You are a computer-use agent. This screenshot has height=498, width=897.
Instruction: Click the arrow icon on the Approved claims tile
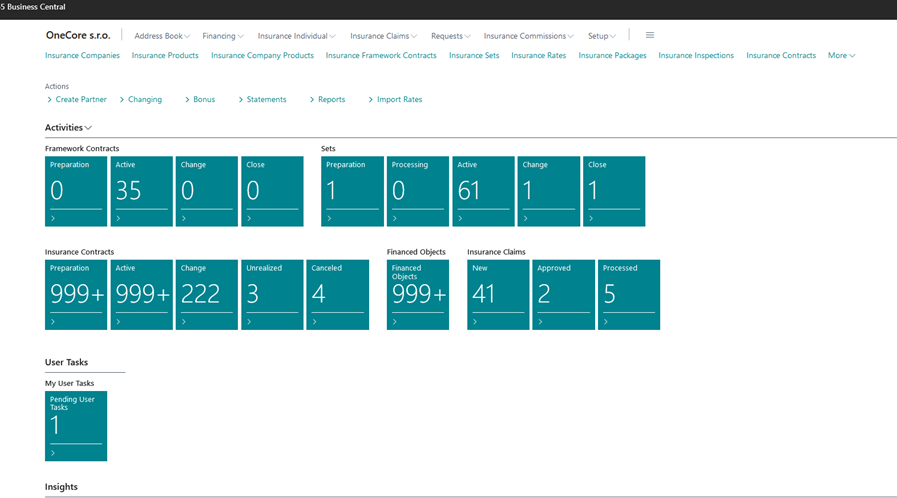pos(540,322)
